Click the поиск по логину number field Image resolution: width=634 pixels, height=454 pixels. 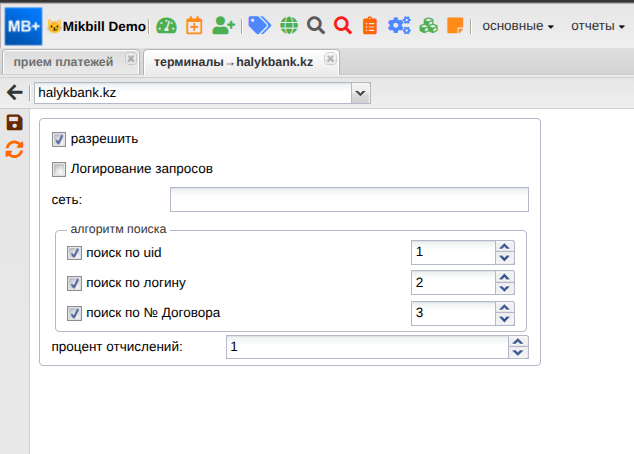453,283
